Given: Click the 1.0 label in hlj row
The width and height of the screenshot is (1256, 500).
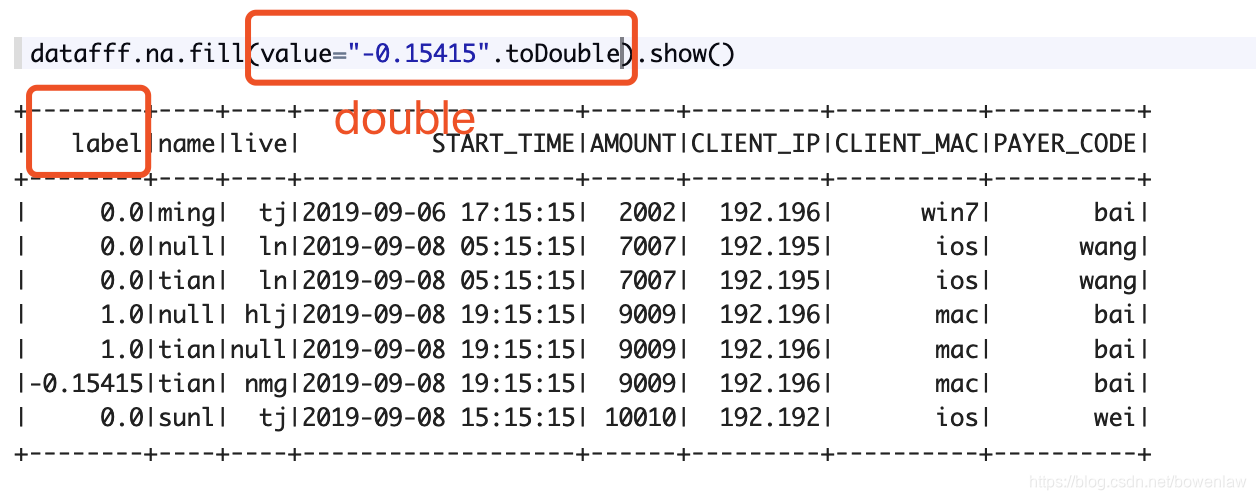Looking at the screenshot, I should [x=121, y=315].
